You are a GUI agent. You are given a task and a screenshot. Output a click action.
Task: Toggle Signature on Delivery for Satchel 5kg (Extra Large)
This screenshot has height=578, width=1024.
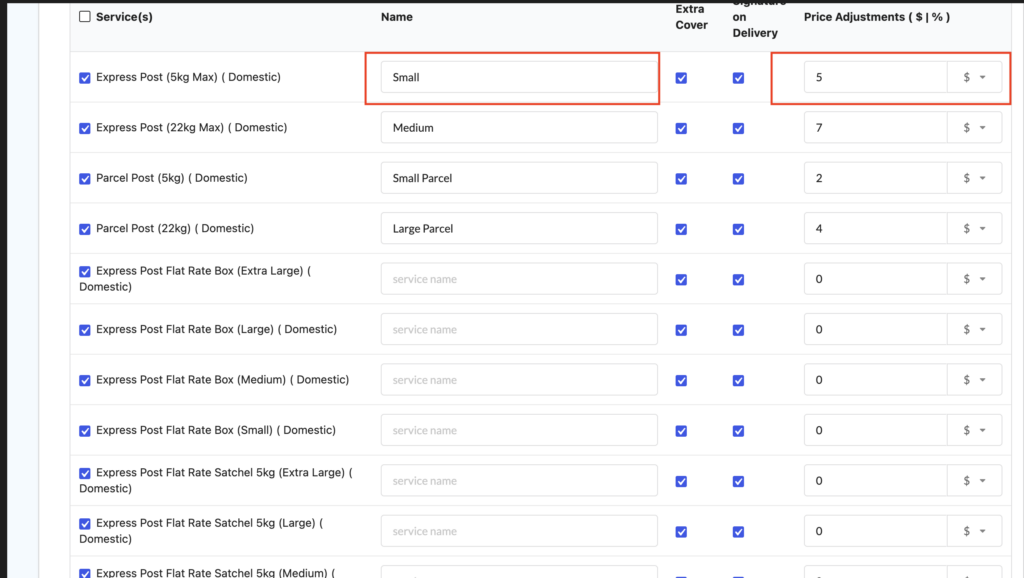click(738, 481)
